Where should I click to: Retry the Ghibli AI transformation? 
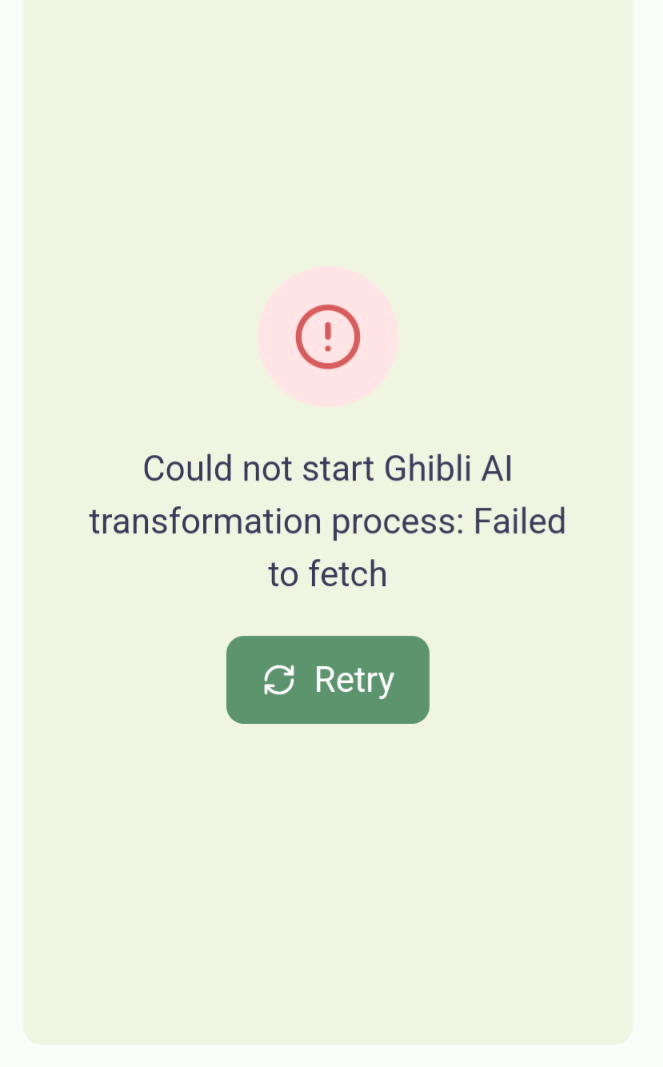[327, 680]
